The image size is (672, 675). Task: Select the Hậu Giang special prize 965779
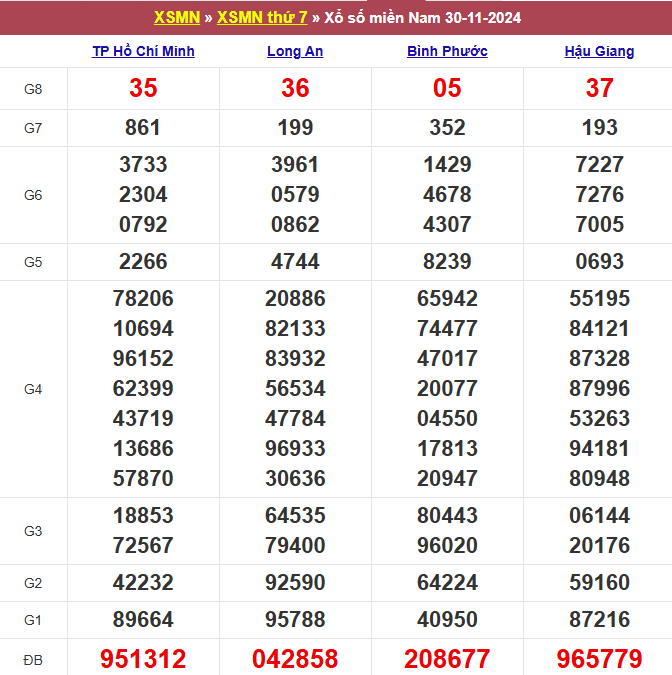click(x=599, y=659)
